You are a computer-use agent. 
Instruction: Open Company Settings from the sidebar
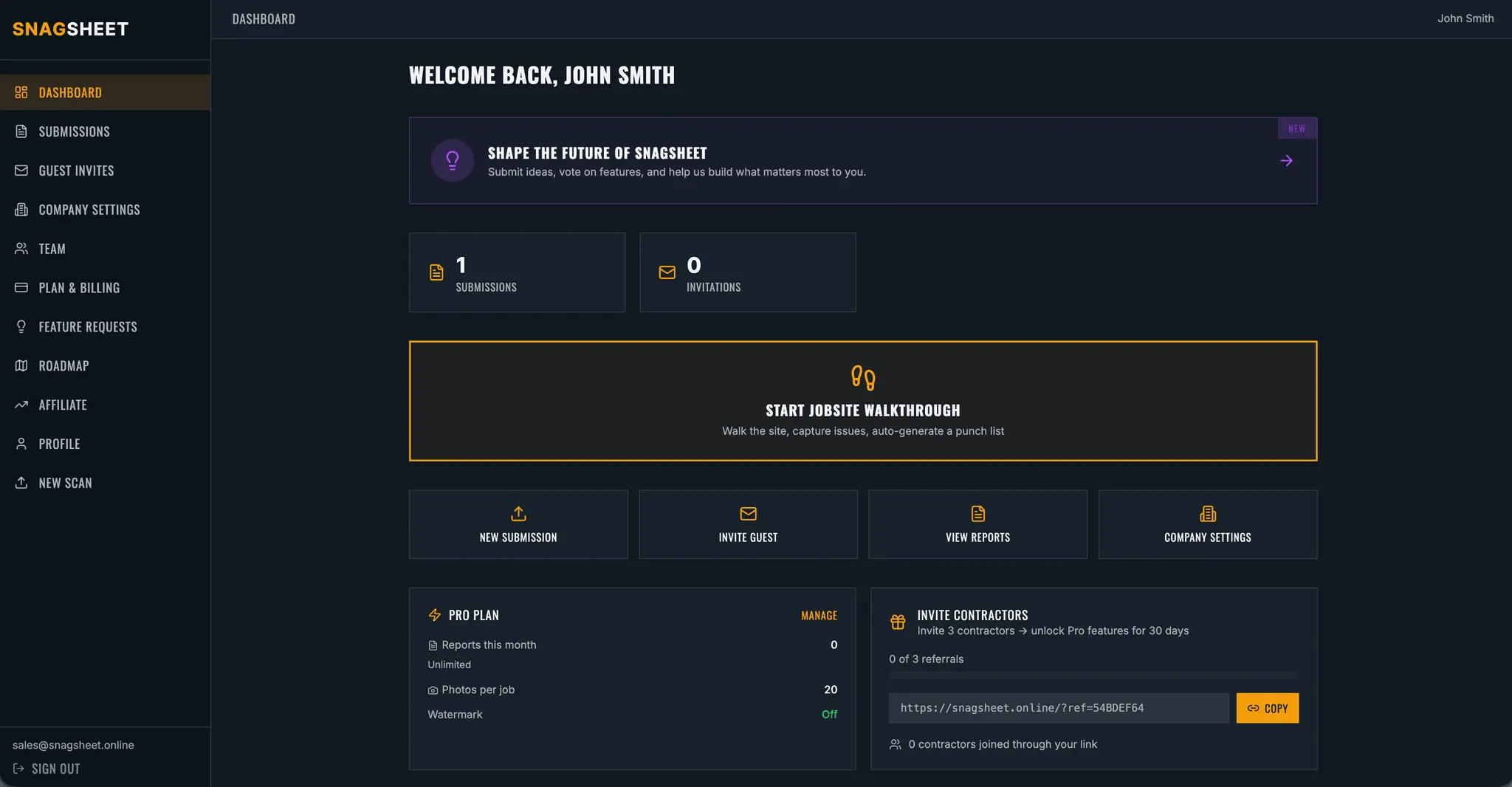point(105,210)
